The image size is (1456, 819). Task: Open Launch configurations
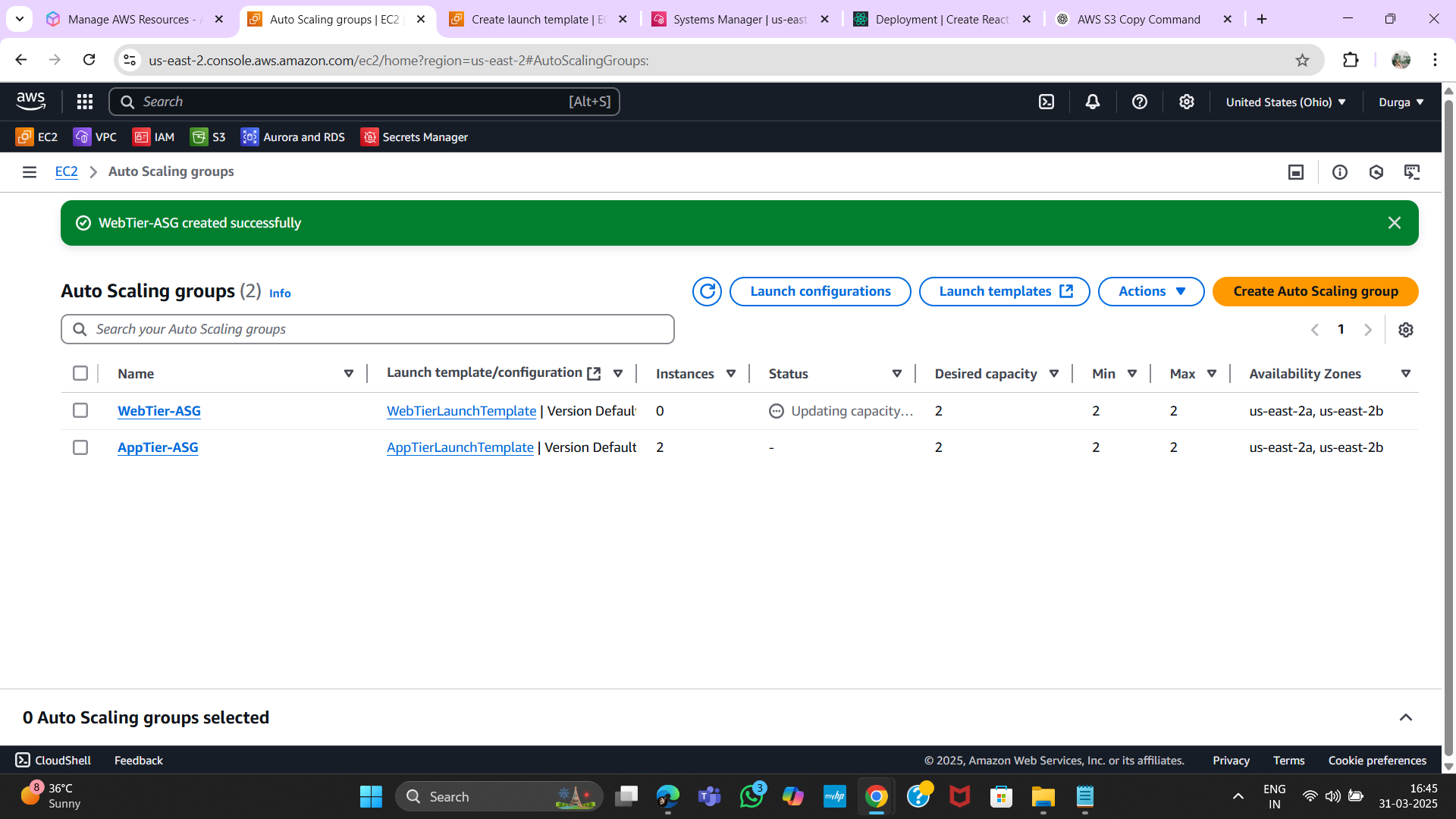pyautogui.click(x=820, y=291)
